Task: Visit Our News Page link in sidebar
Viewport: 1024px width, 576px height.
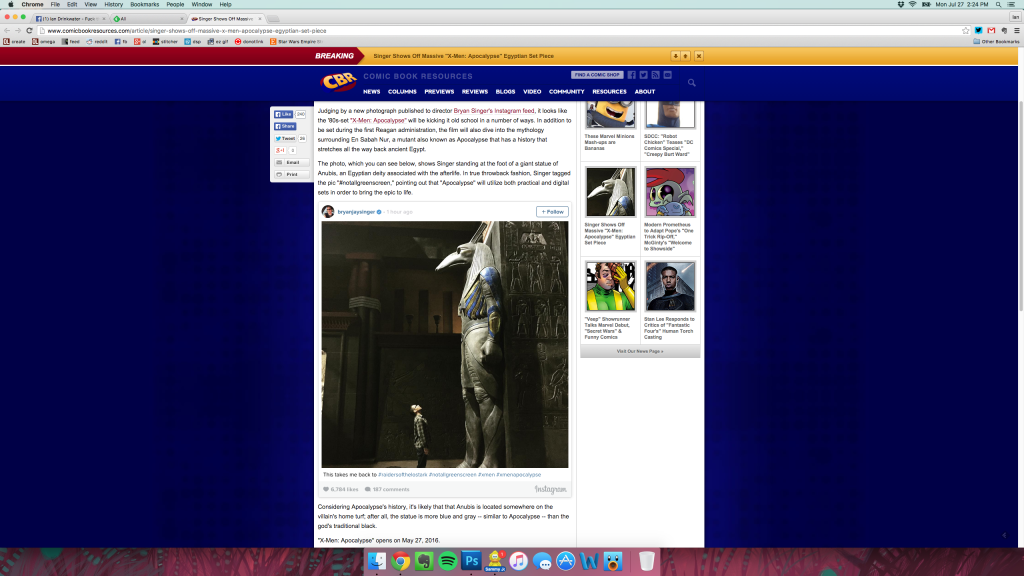Action: click(x=640, y=351)
